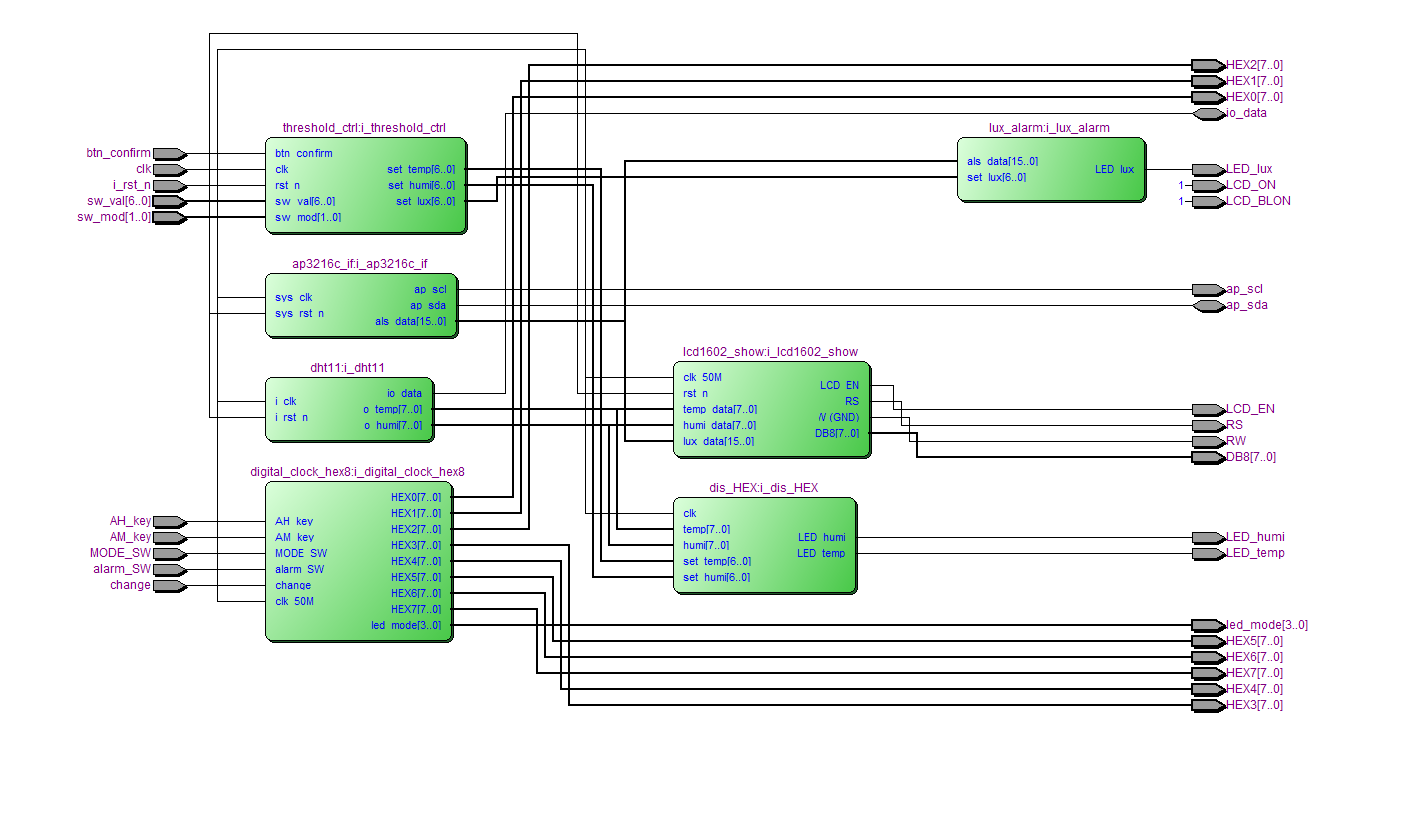This screenshot has width=1411, height=816.
Task: Select the io_data bidirectional pin symbol
Action: coord(1209,114)
